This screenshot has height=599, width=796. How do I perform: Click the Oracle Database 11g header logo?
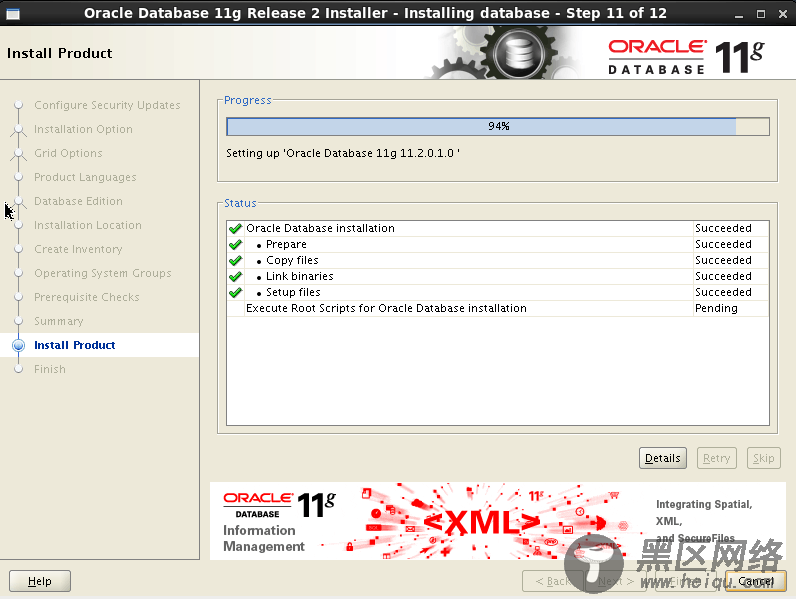[x=686, y=57]
